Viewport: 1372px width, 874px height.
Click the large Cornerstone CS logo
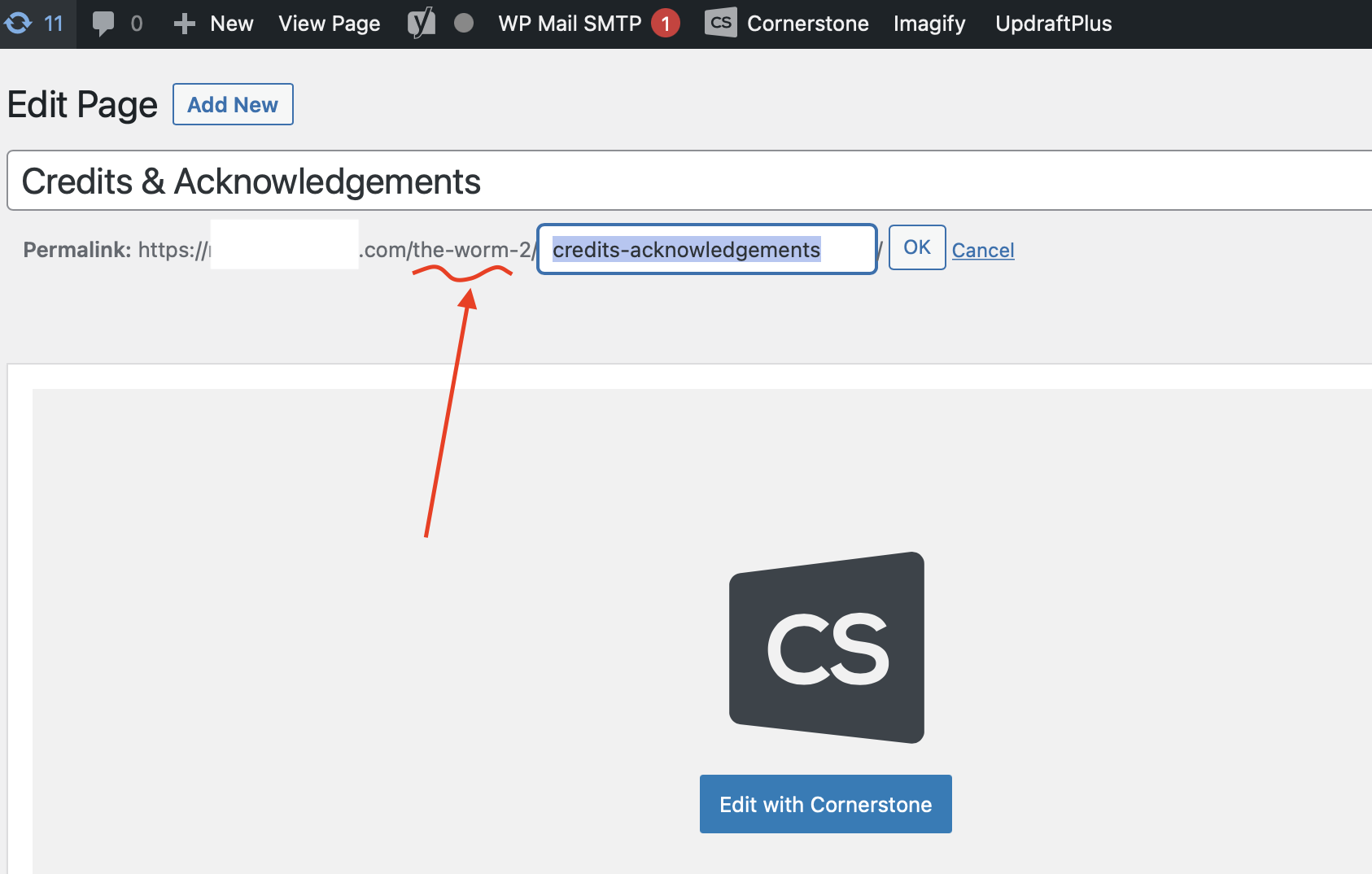point(826,648)
